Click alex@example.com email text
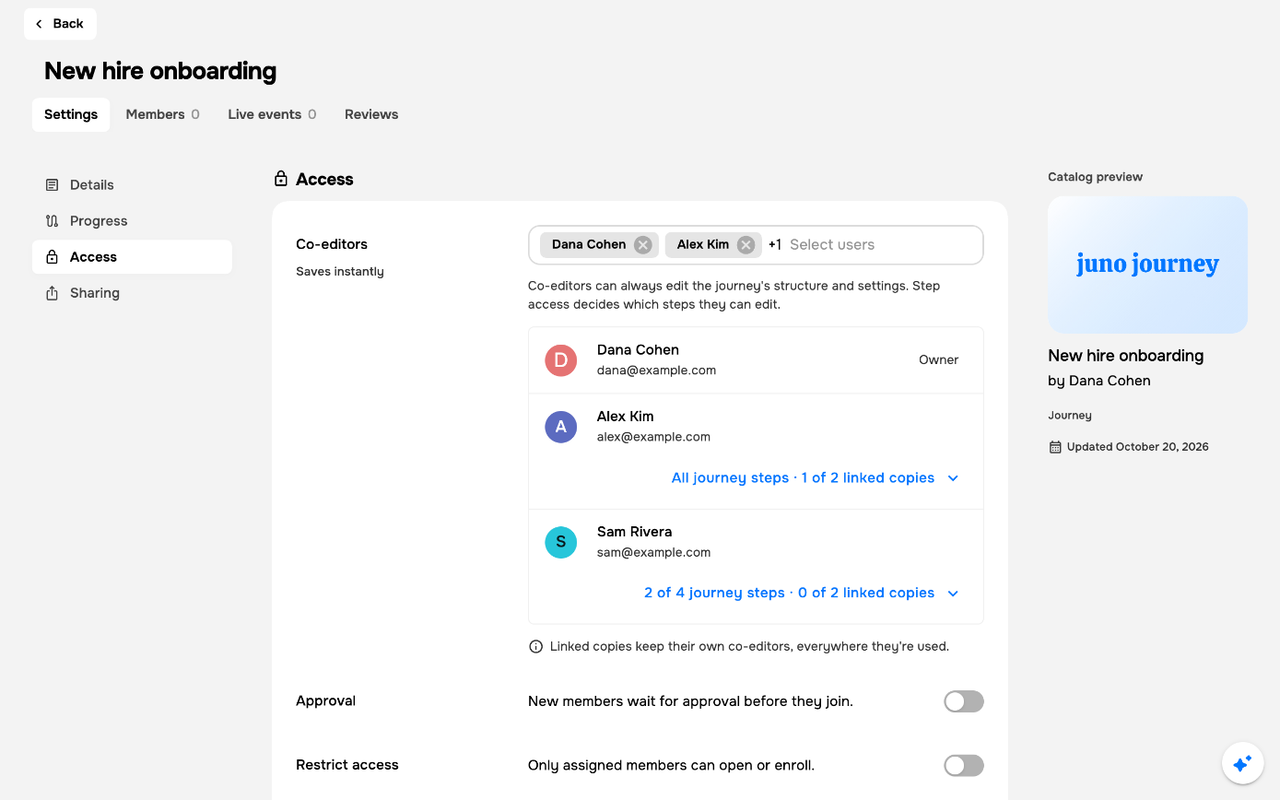The width and height of the screenshot is (1280, 800). click(x=654, y=437)
